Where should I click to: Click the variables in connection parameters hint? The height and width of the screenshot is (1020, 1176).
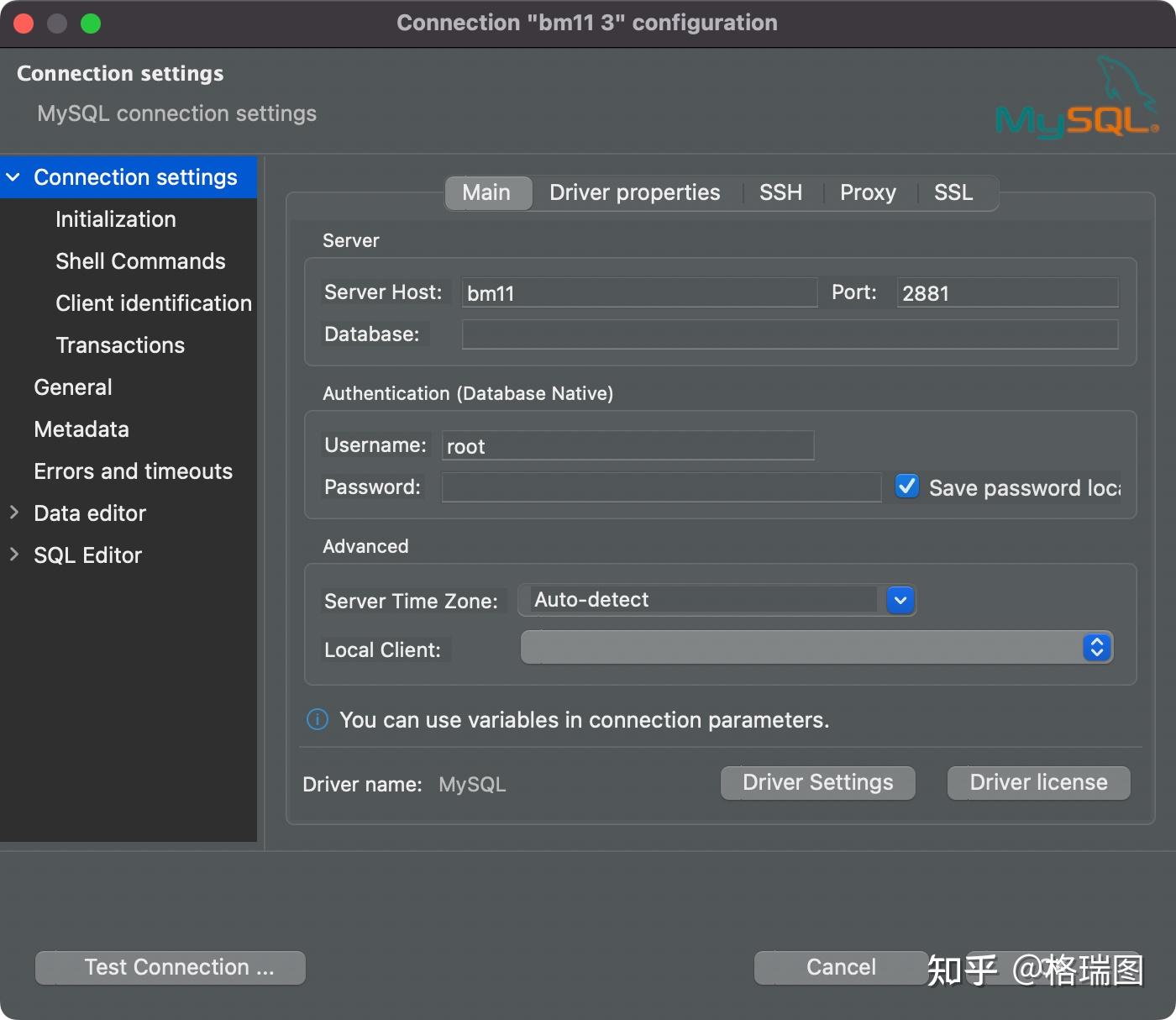coord(584,720)
